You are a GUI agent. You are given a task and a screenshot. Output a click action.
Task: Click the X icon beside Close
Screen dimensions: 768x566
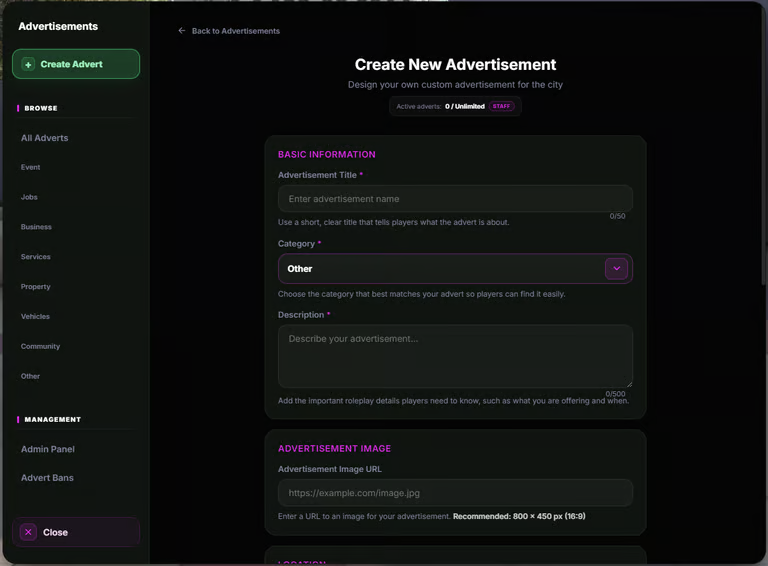point(28,532)
